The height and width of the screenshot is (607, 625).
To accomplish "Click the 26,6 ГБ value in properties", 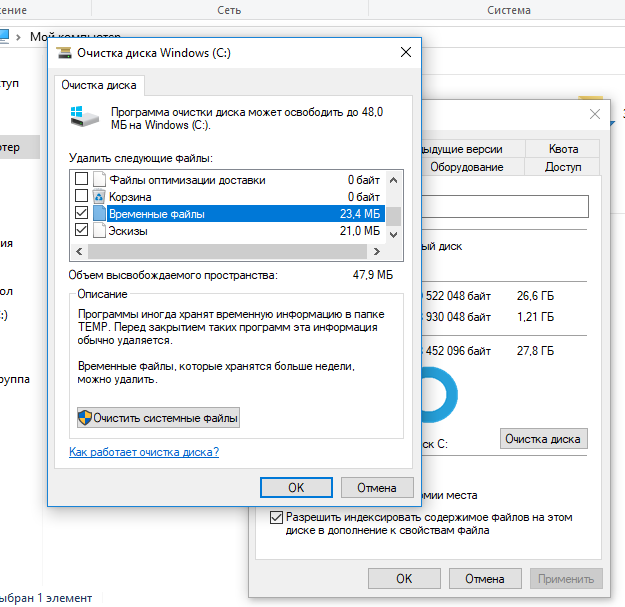I will coord(535,296).
